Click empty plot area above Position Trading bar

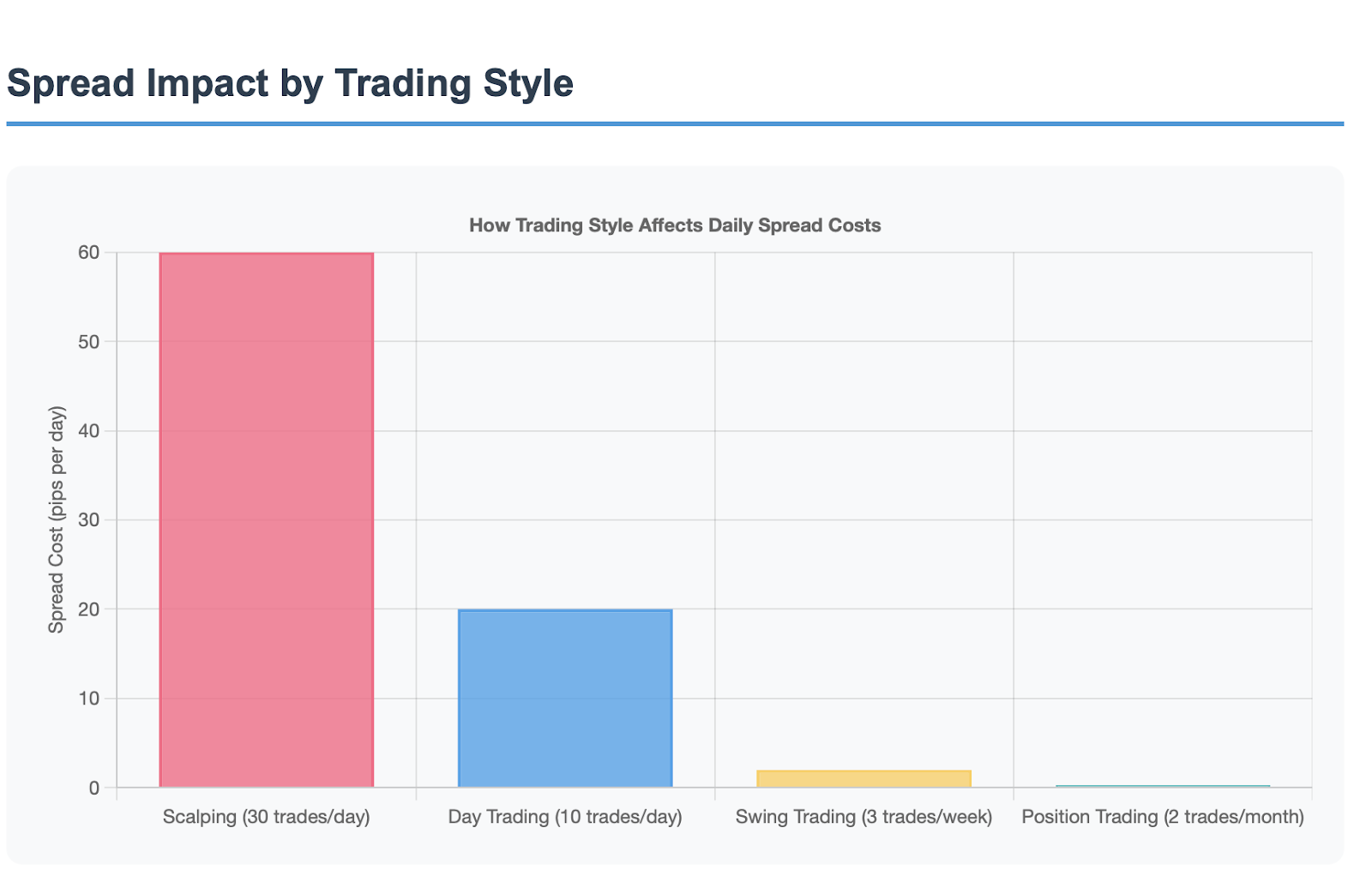(x=1162, y=514)
